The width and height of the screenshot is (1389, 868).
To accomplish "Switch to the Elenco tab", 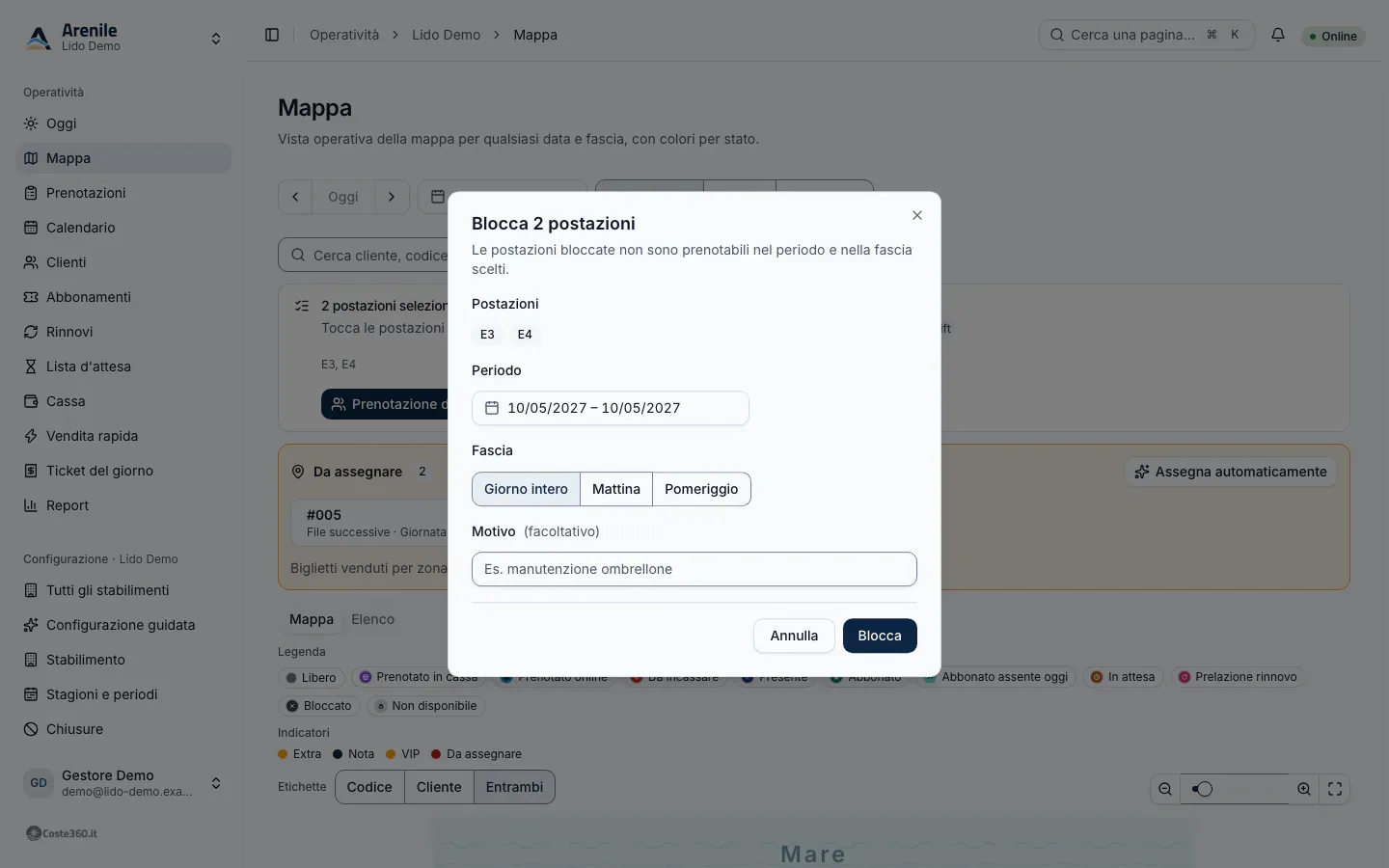I will pyautogui.click(x=373, y=619).
